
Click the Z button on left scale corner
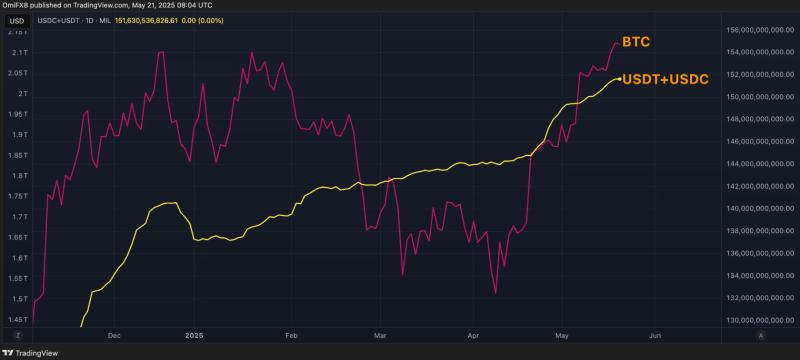pos(17,336)
